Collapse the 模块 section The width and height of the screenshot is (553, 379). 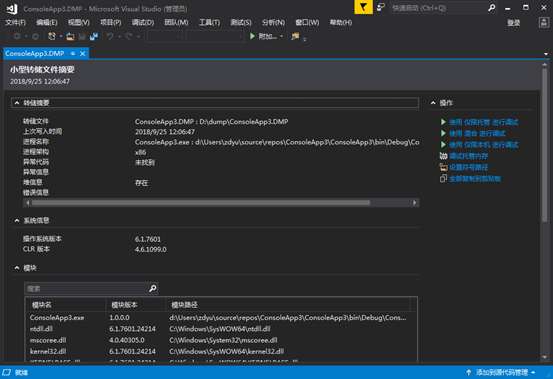[17, 268]
